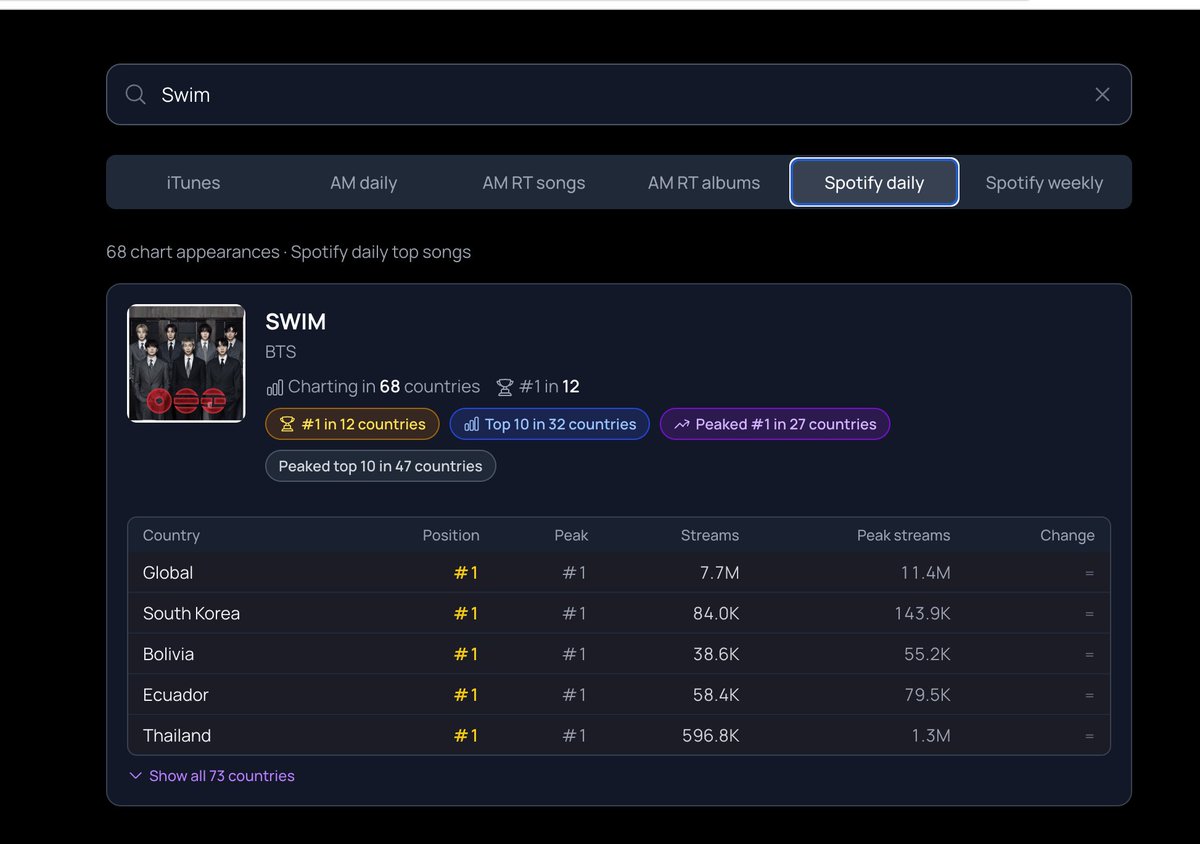The width and height of the screenshot is (1200, 844).
Task: Select the Ecuador row name
Action: (x=176, y=695)
